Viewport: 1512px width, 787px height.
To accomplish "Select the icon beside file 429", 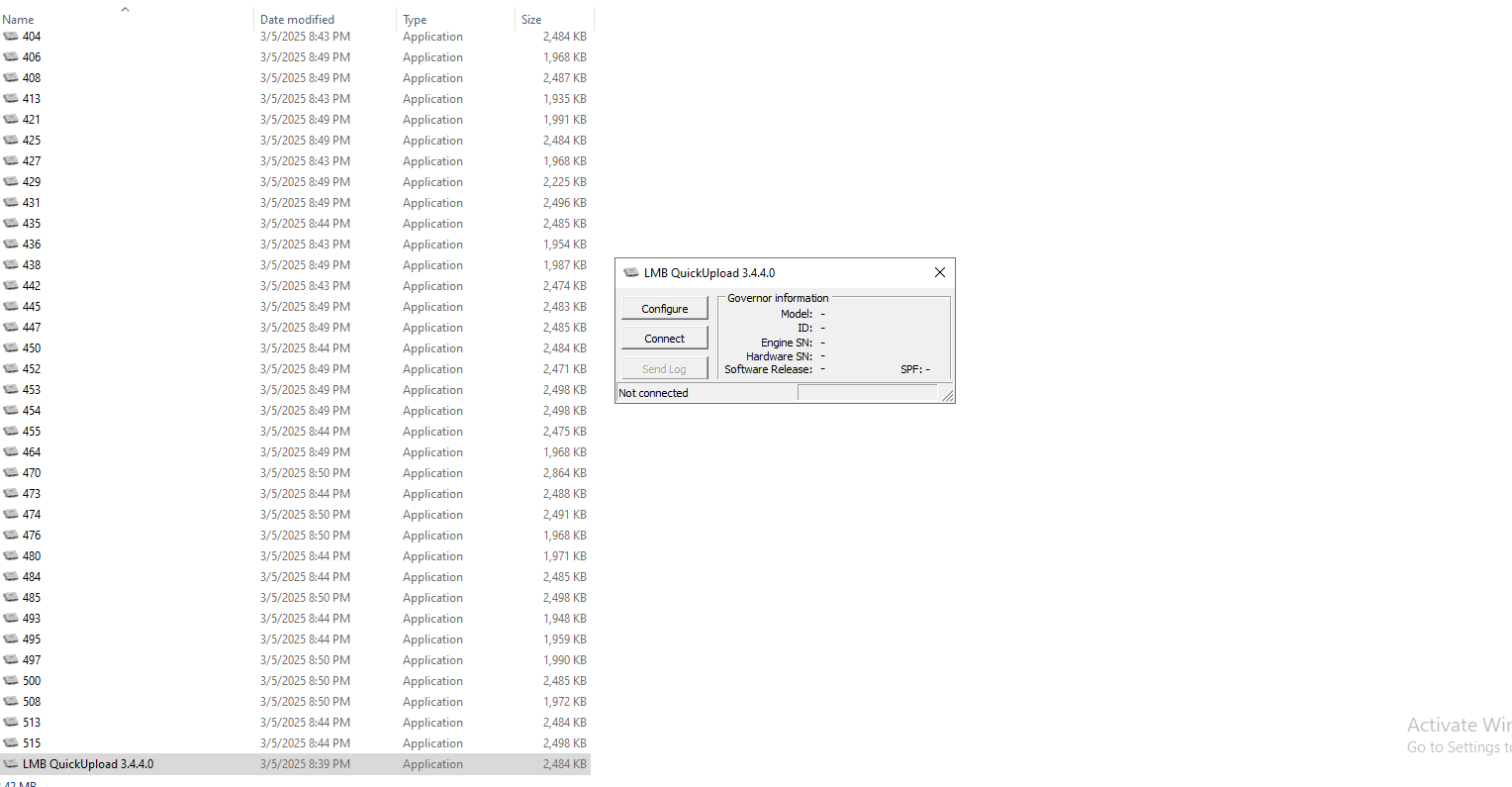I will point(11,182).
